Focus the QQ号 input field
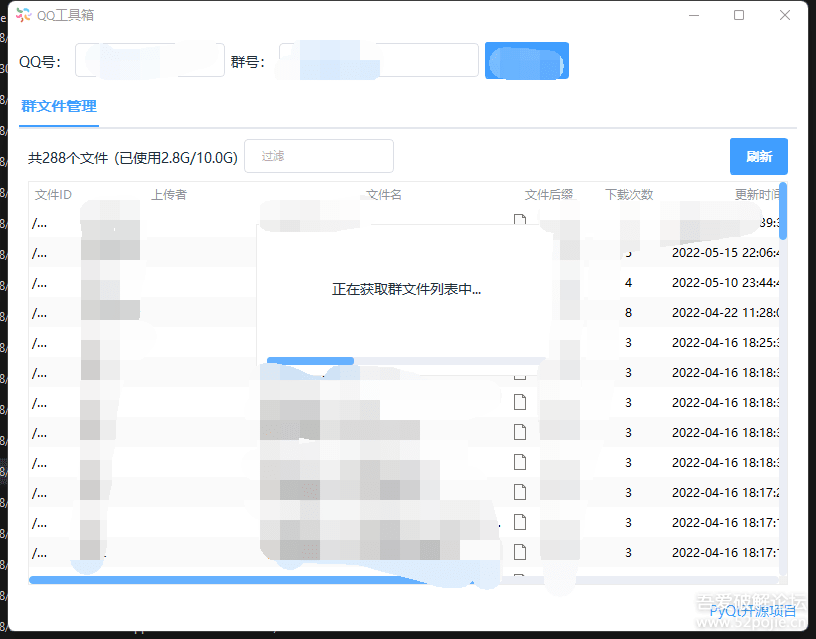 pyautogui.click(x=150, y=60)
